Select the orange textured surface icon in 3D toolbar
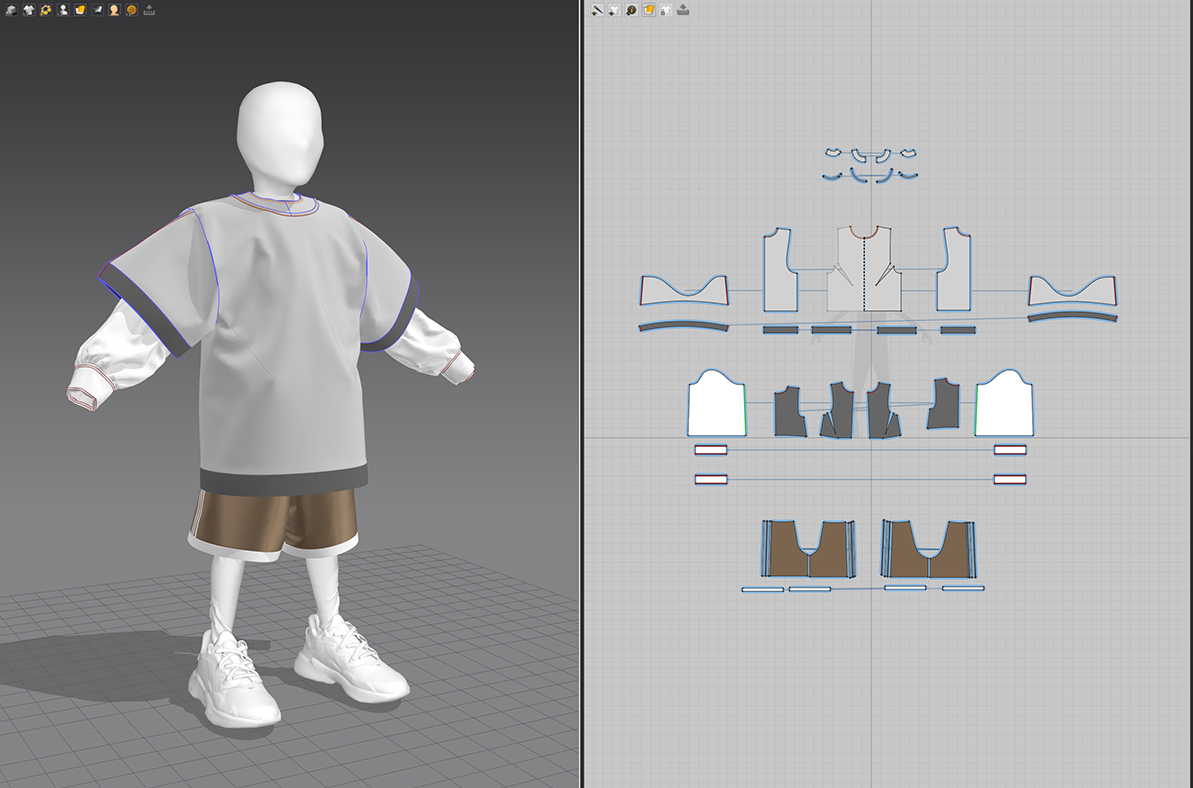This screenshot has height=788, width=1193. coord(80,10)
